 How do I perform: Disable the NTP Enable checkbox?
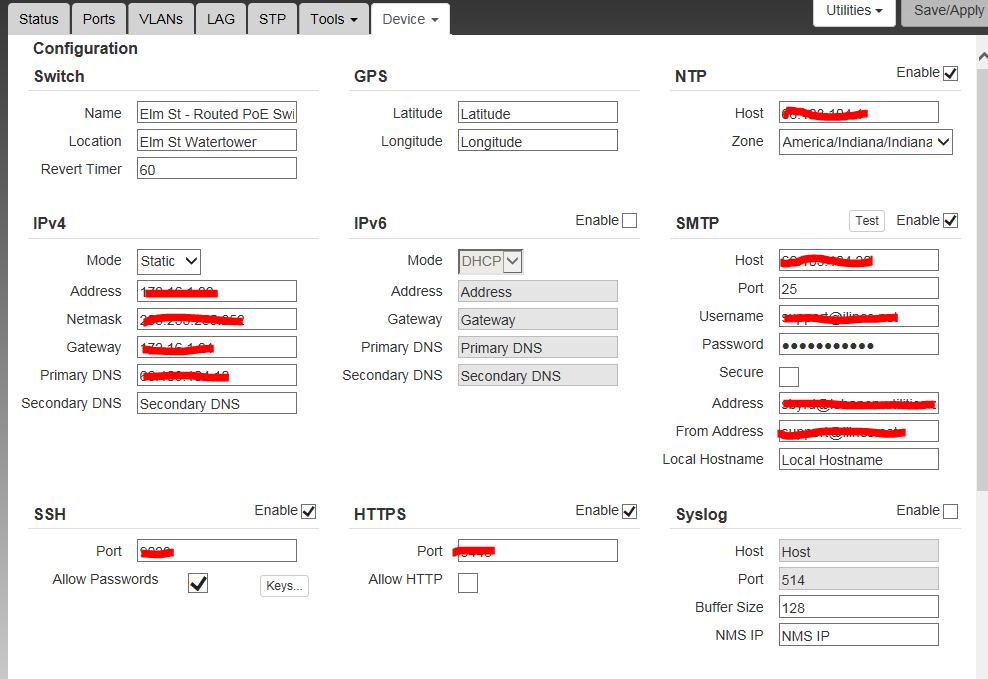click(950, 73)
